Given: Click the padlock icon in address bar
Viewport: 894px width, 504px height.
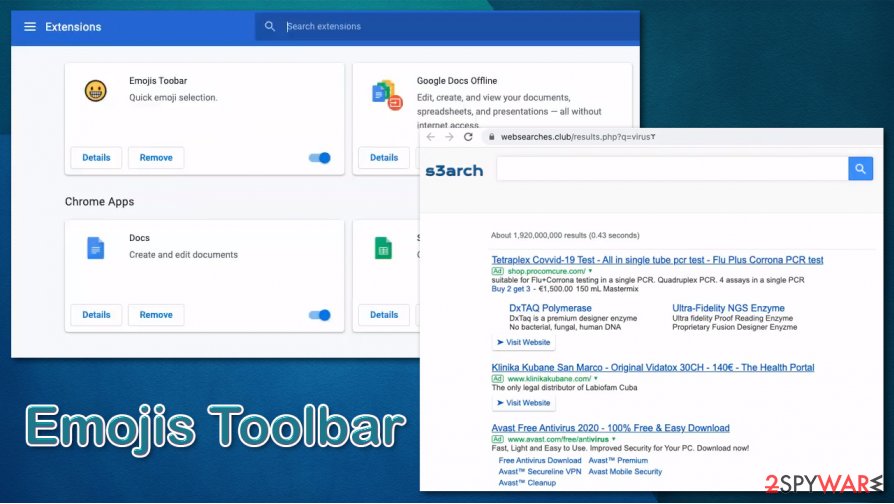Looking at the screenshot, I should coord(491,137).
